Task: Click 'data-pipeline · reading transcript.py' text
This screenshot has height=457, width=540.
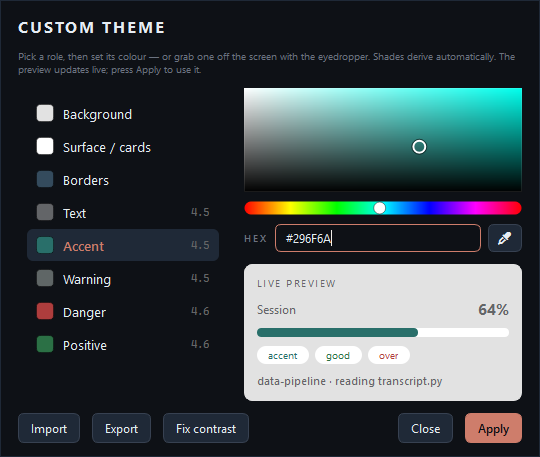Action: point(350,382)
